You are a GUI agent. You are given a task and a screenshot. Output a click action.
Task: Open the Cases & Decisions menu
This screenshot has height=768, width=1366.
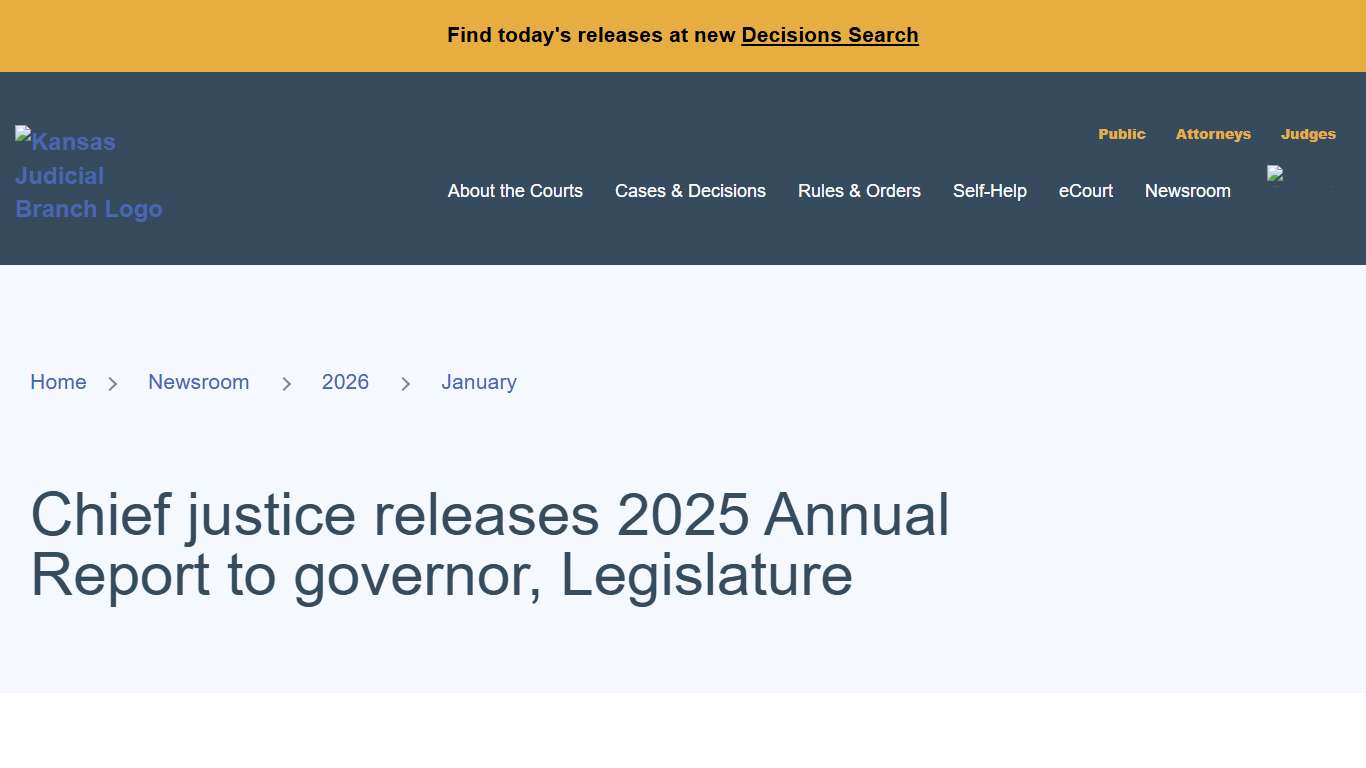tap(690, 191)
